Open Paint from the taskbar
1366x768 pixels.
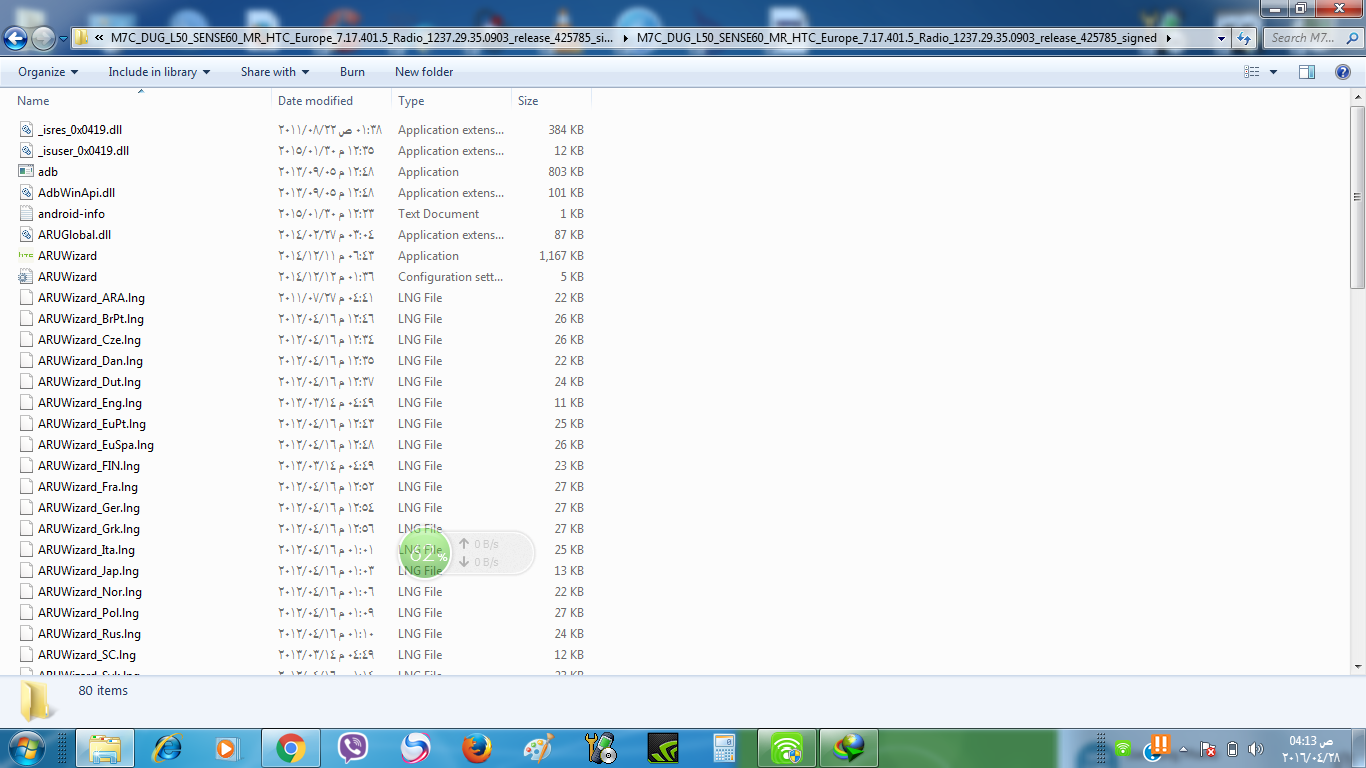538,748
